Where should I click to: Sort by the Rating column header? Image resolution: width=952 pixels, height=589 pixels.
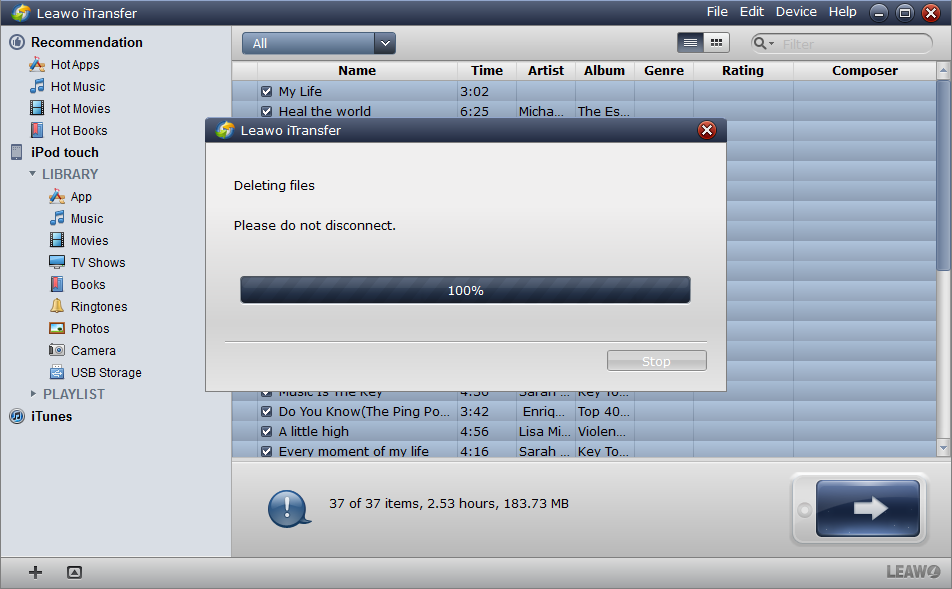pyautogui.click(x=743, y=70)
